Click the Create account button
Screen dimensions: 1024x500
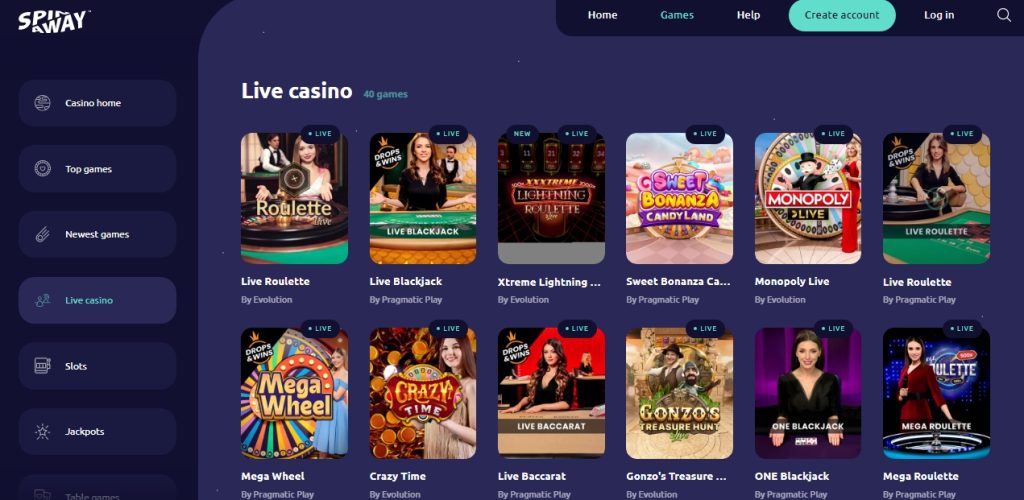pos(842,15)
